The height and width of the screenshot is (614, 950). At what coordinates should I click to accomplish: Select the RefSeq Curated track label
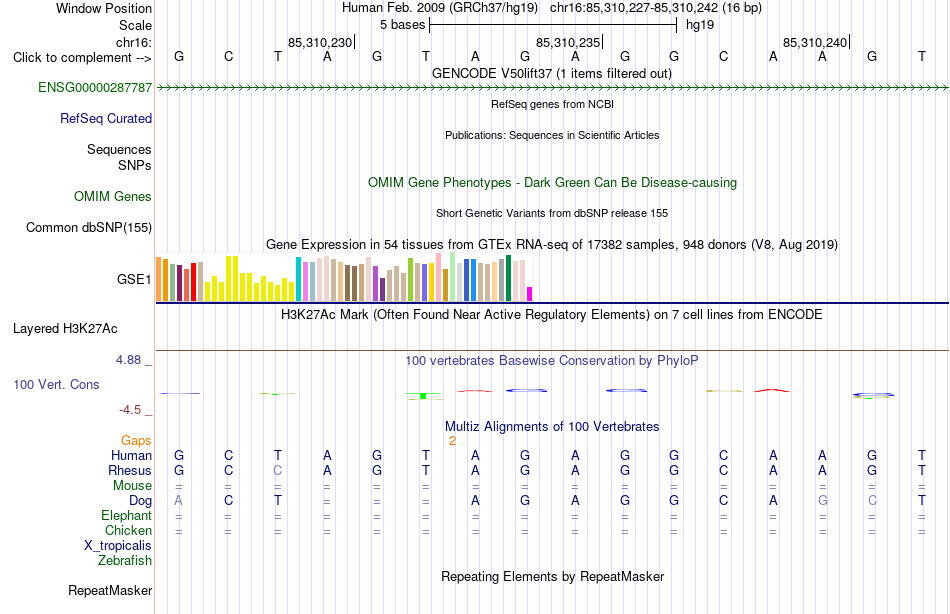pos(105,118)
